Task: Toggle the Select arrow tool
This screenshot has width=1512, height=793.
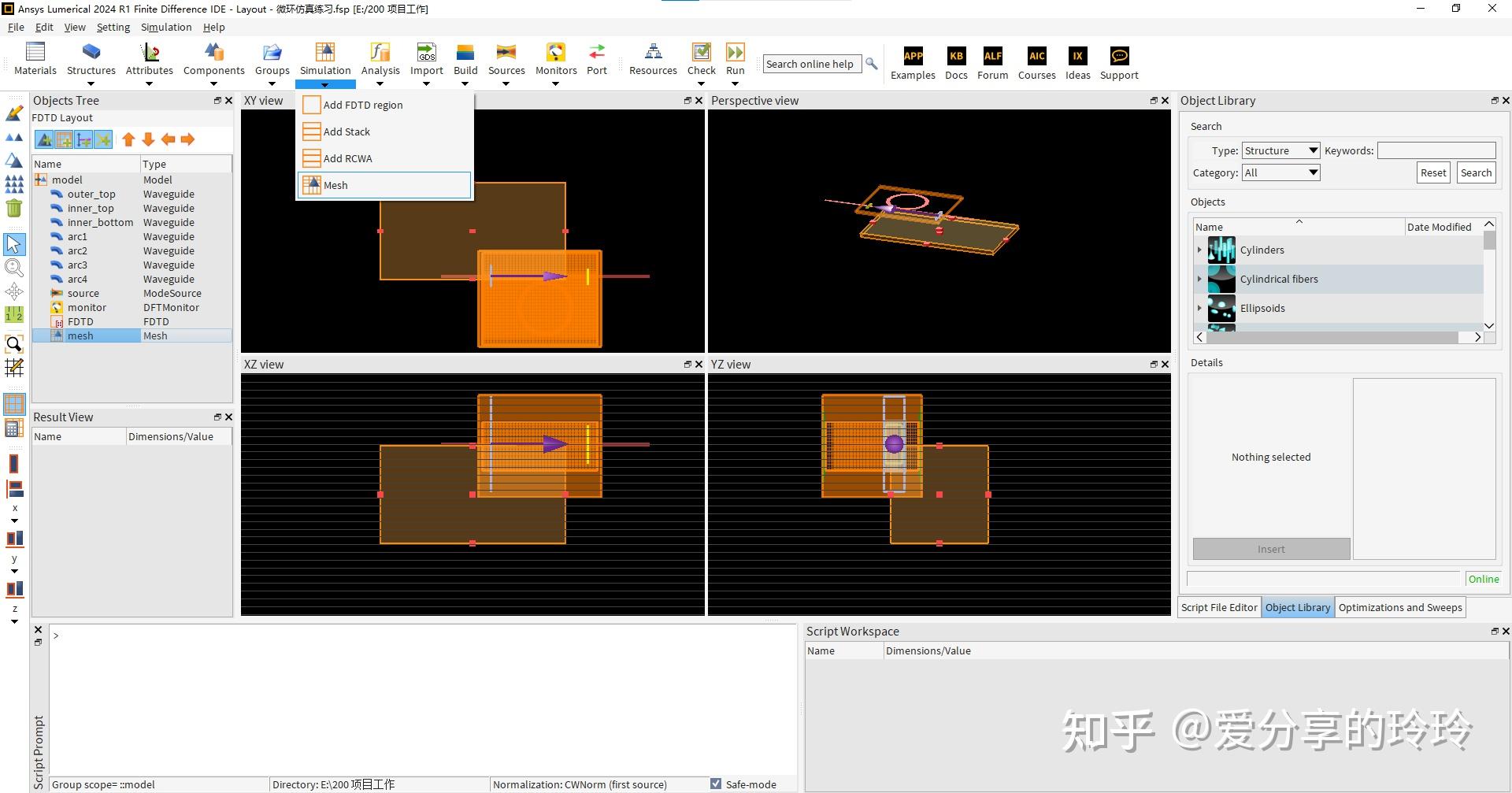Action: (14, 244)
